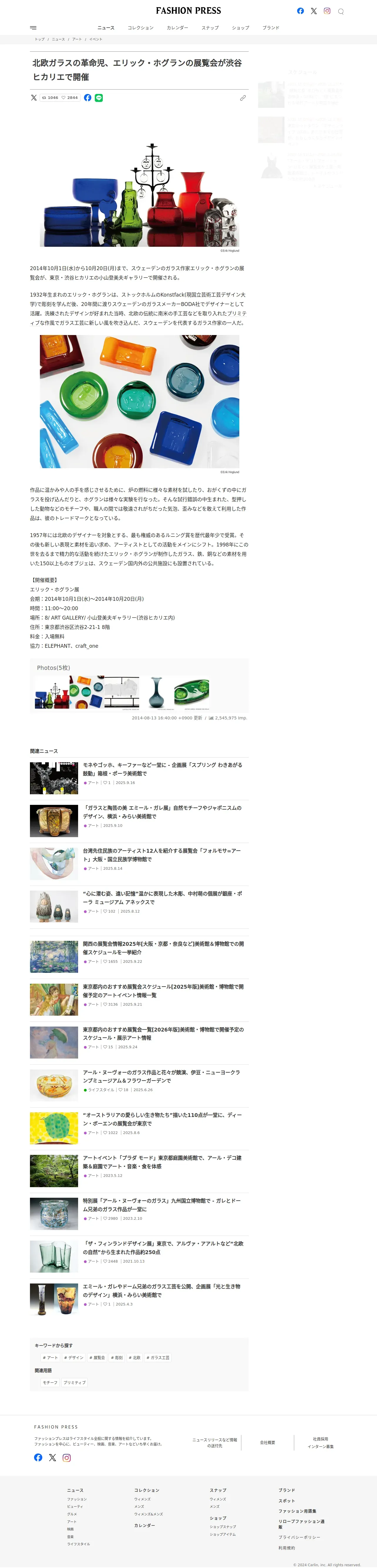Open the Instagram icon in the top header
Screen dimensions: 377x1568
[x=327, y=11]
